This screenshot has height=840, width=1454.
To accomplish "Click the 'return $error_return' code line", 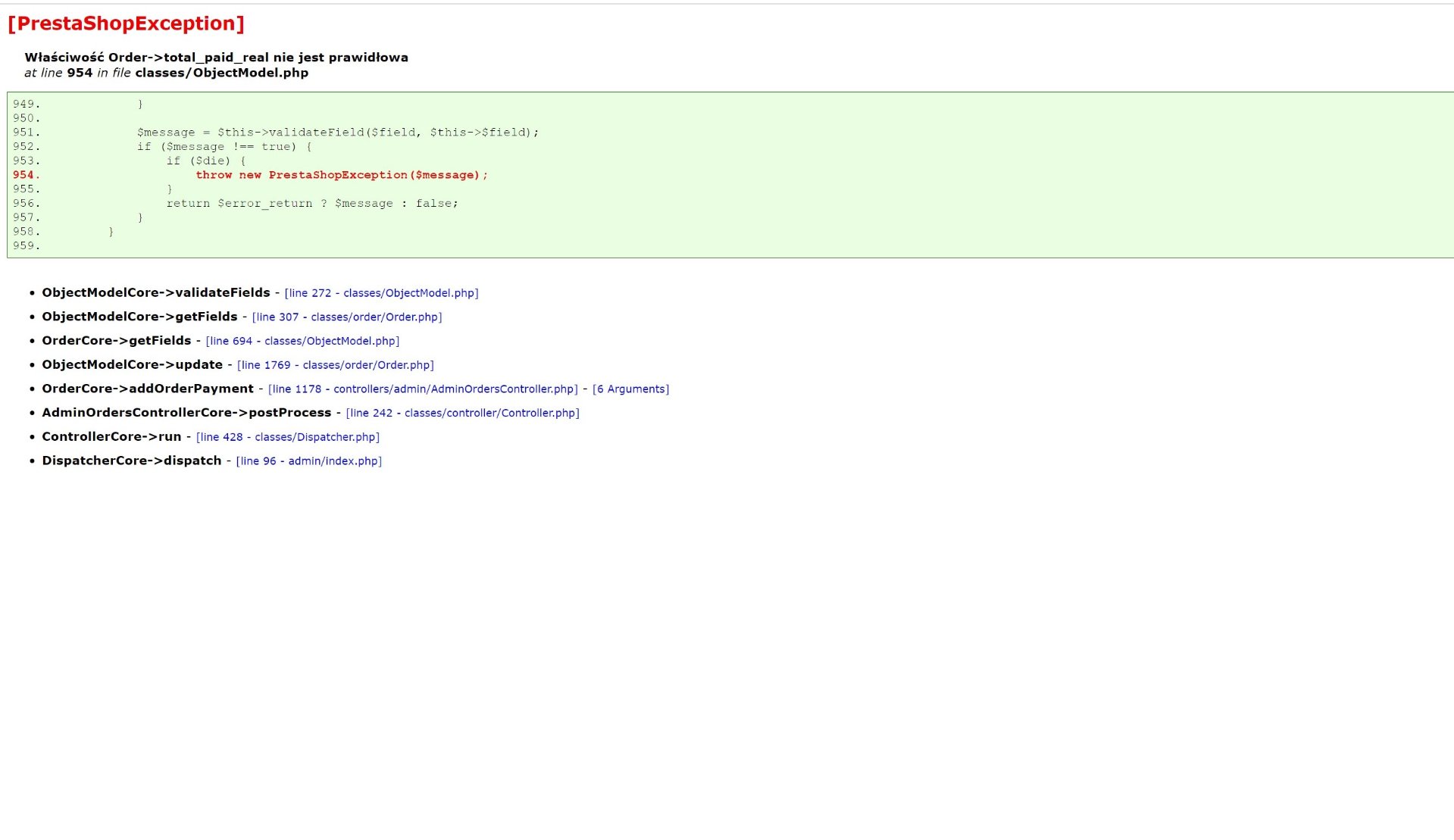I will coord(312,204).
